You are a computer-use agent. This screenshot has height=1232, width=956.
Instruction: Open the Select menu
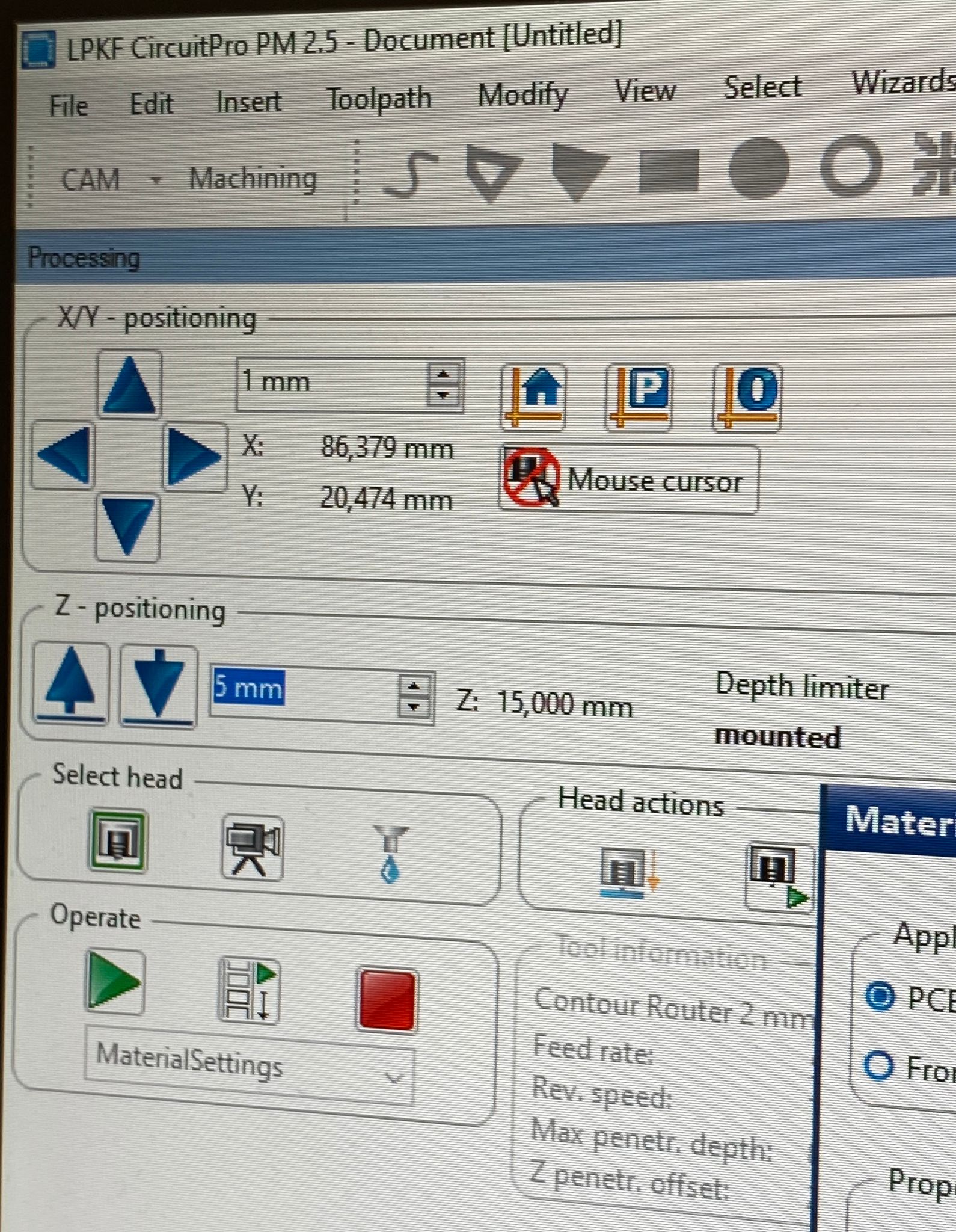pyautogui.click(x=762, y=87)
